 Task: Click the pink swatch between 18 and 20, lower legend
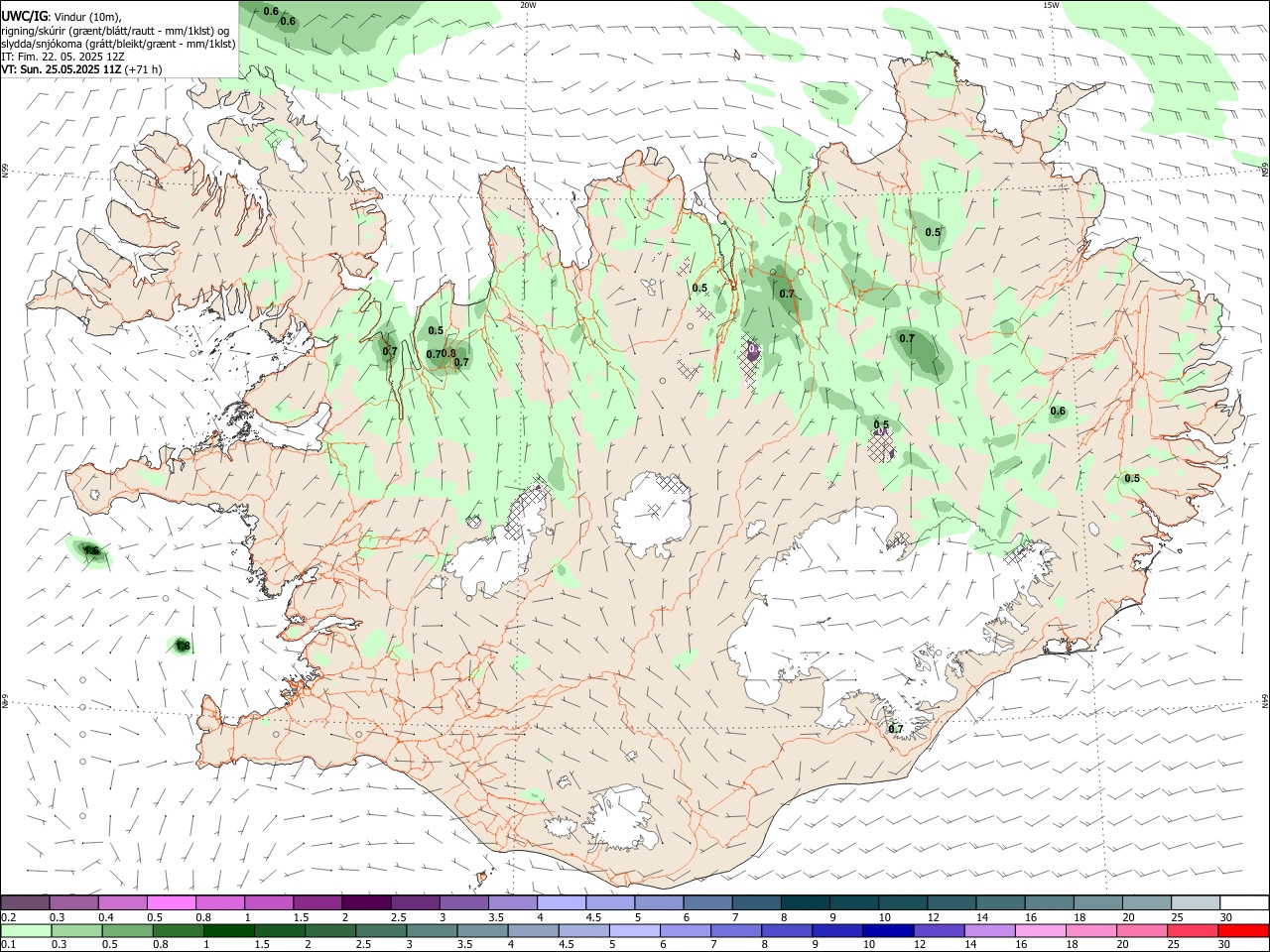[1092, 931]
